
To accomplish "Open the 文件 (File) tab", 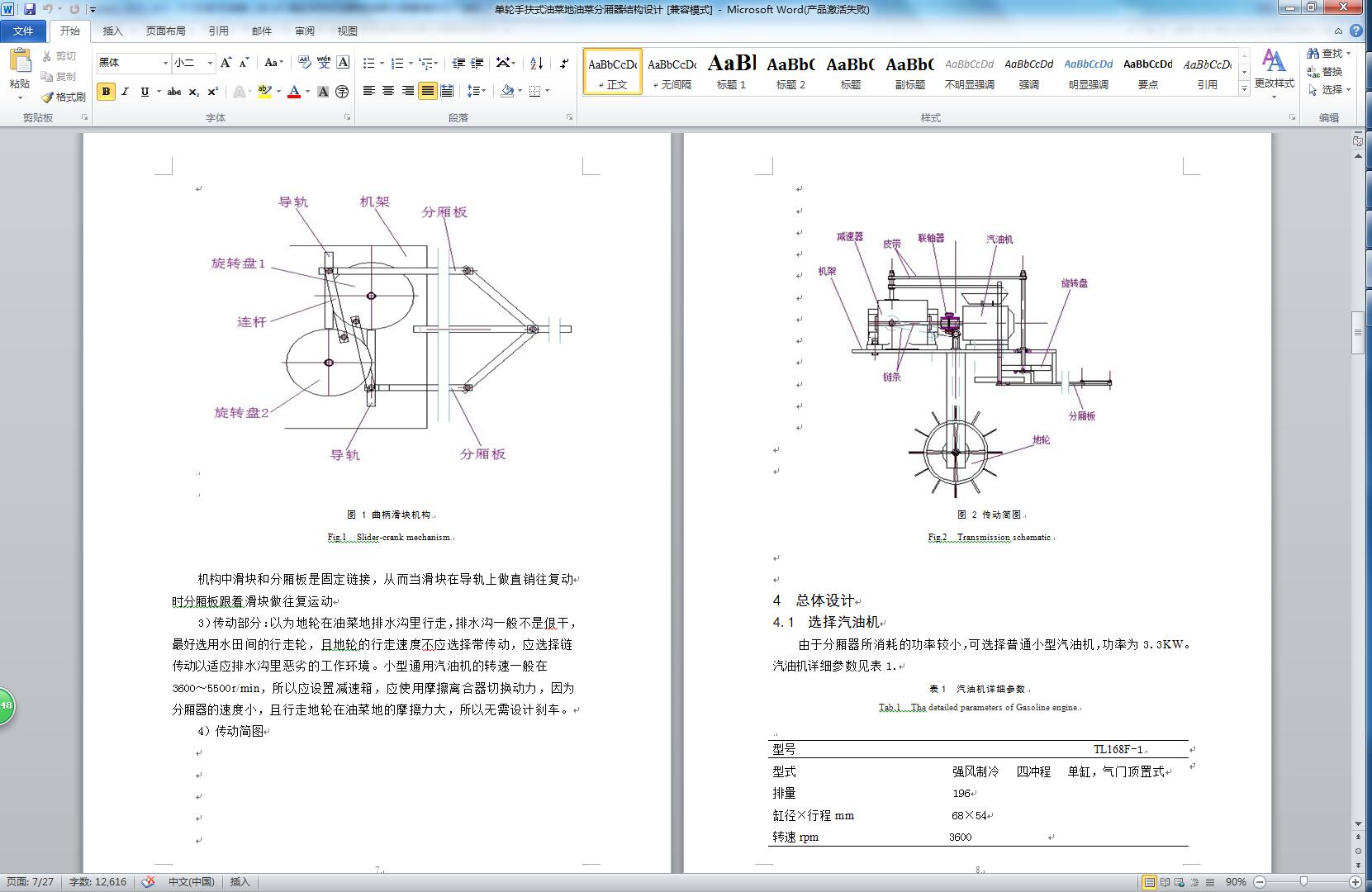I will pos(23,31).
